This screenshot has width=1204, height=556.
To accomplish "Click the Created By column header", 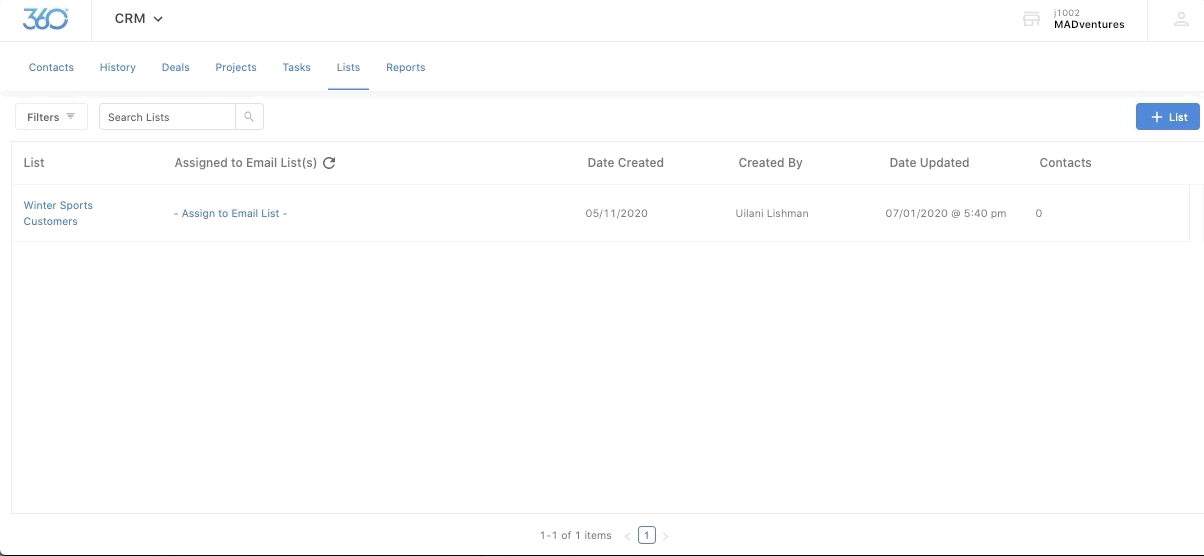I will (770, 163).
